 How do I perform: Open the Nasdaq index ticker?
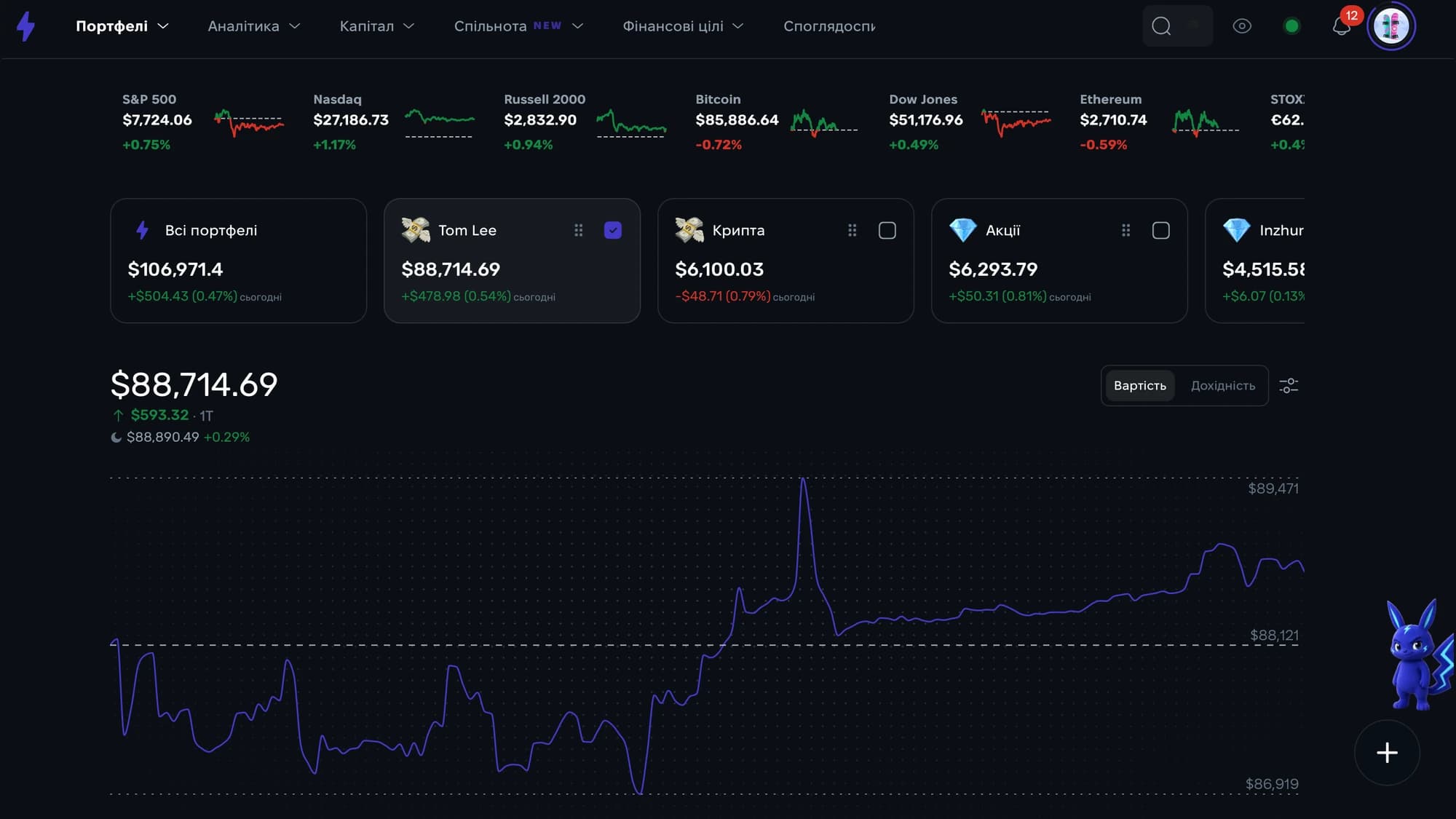click(394, 122)
